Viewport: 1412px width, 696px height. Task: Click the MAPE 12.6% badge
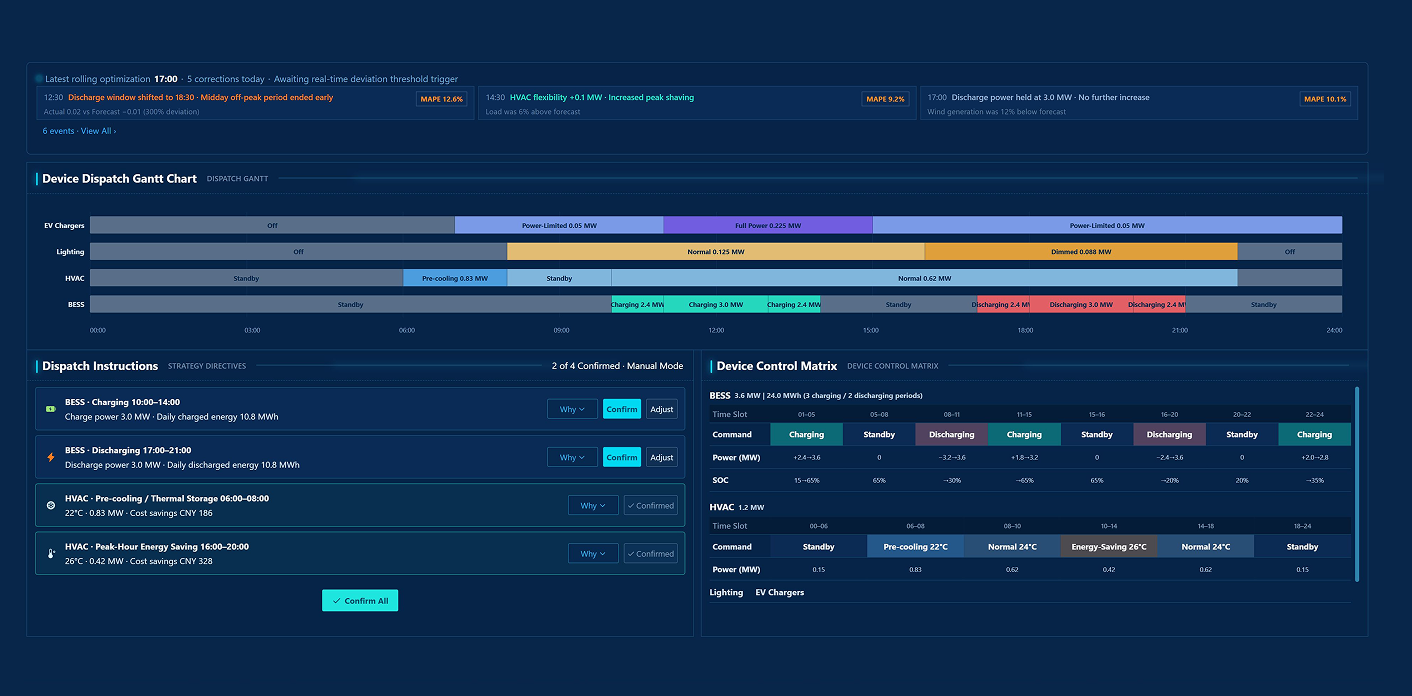441,99
